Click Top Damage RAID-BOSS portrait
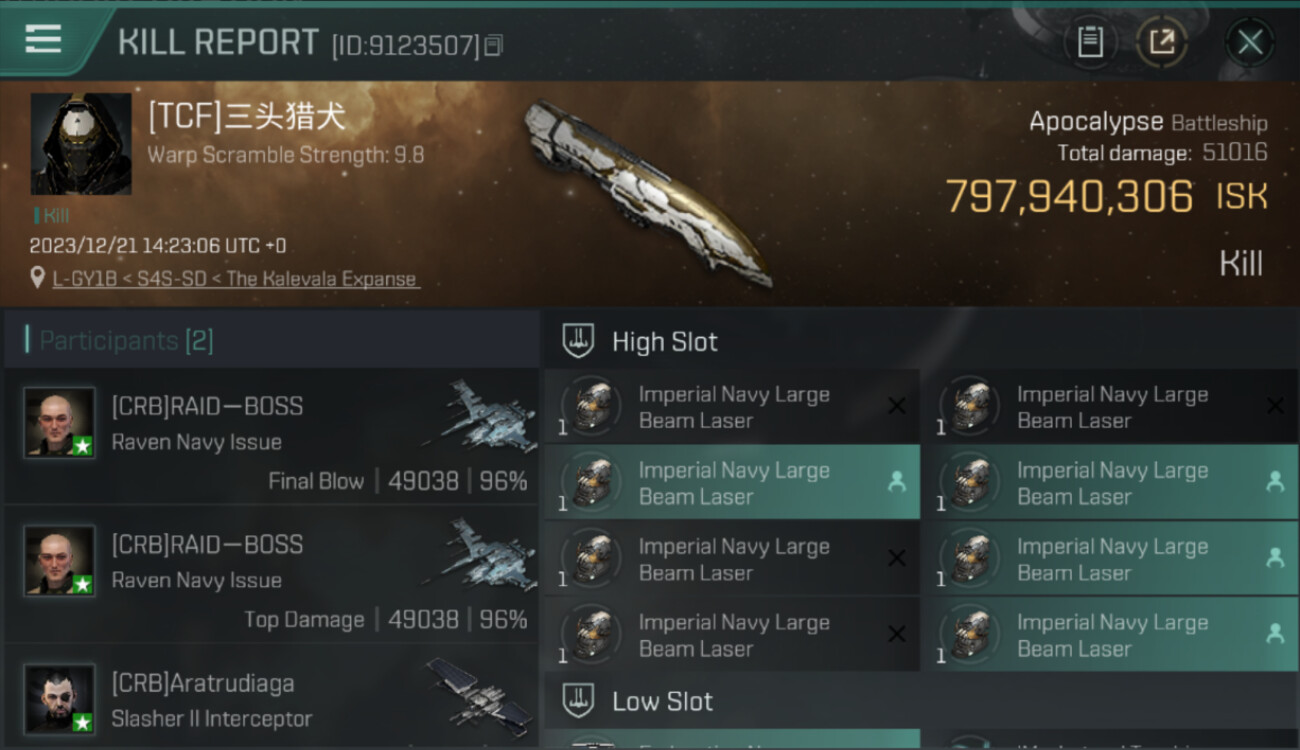Screen dimensions: 1300x750 (60, 560)
